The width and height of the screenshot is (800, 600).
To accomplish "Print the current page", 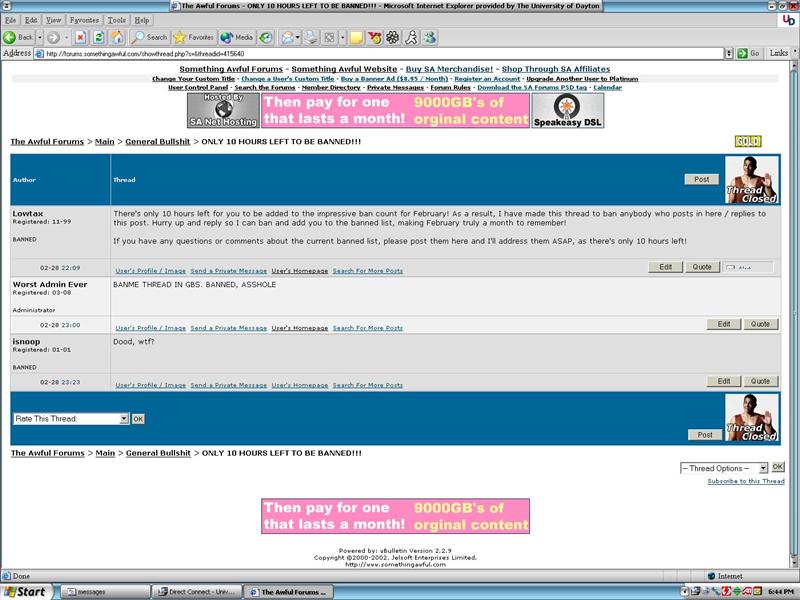I will pos(311,37).
